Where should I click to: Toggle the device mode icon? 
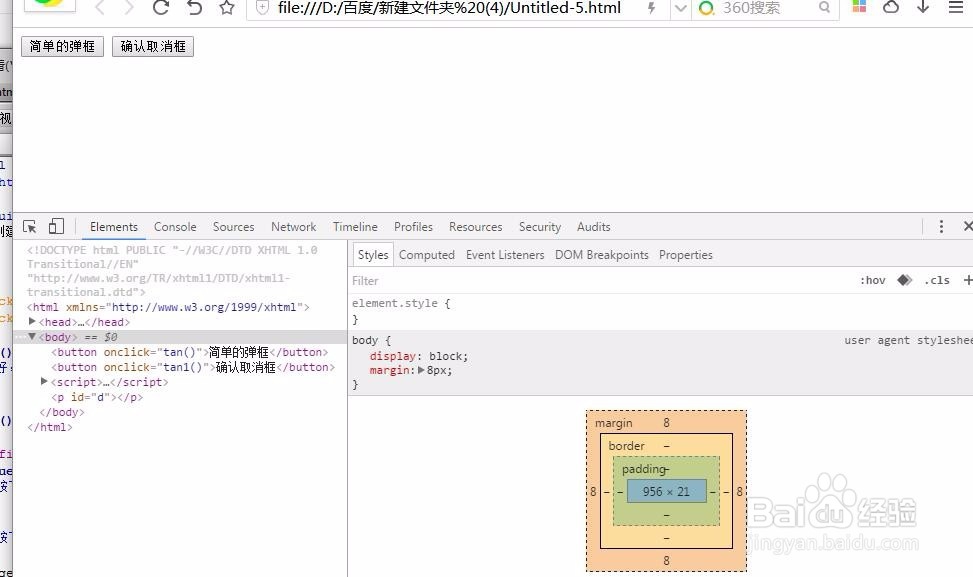click(56, 226)
